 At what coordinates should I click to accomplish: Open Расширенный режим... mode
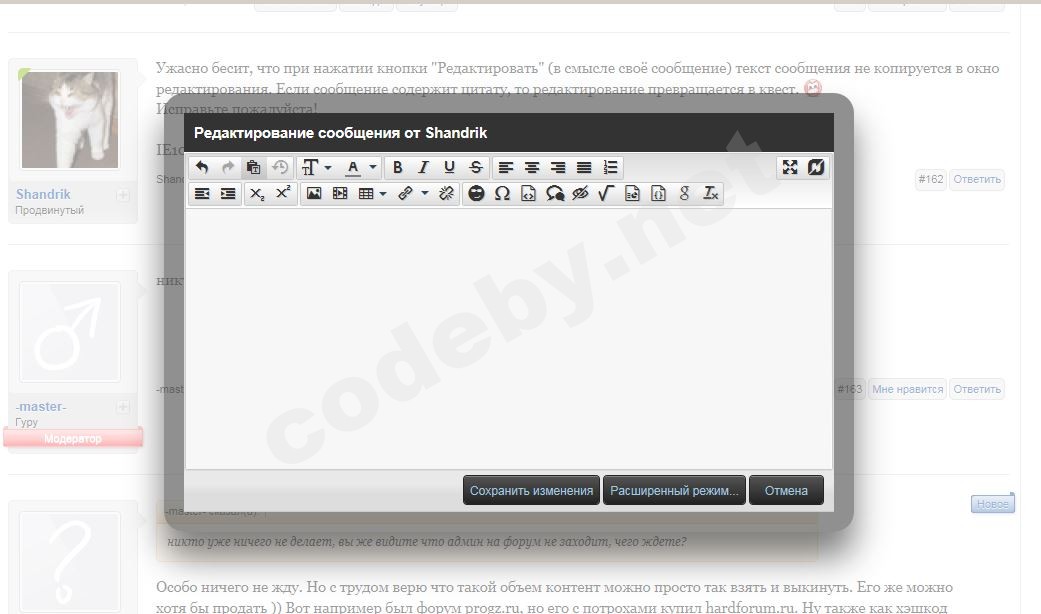click(674, 491)
